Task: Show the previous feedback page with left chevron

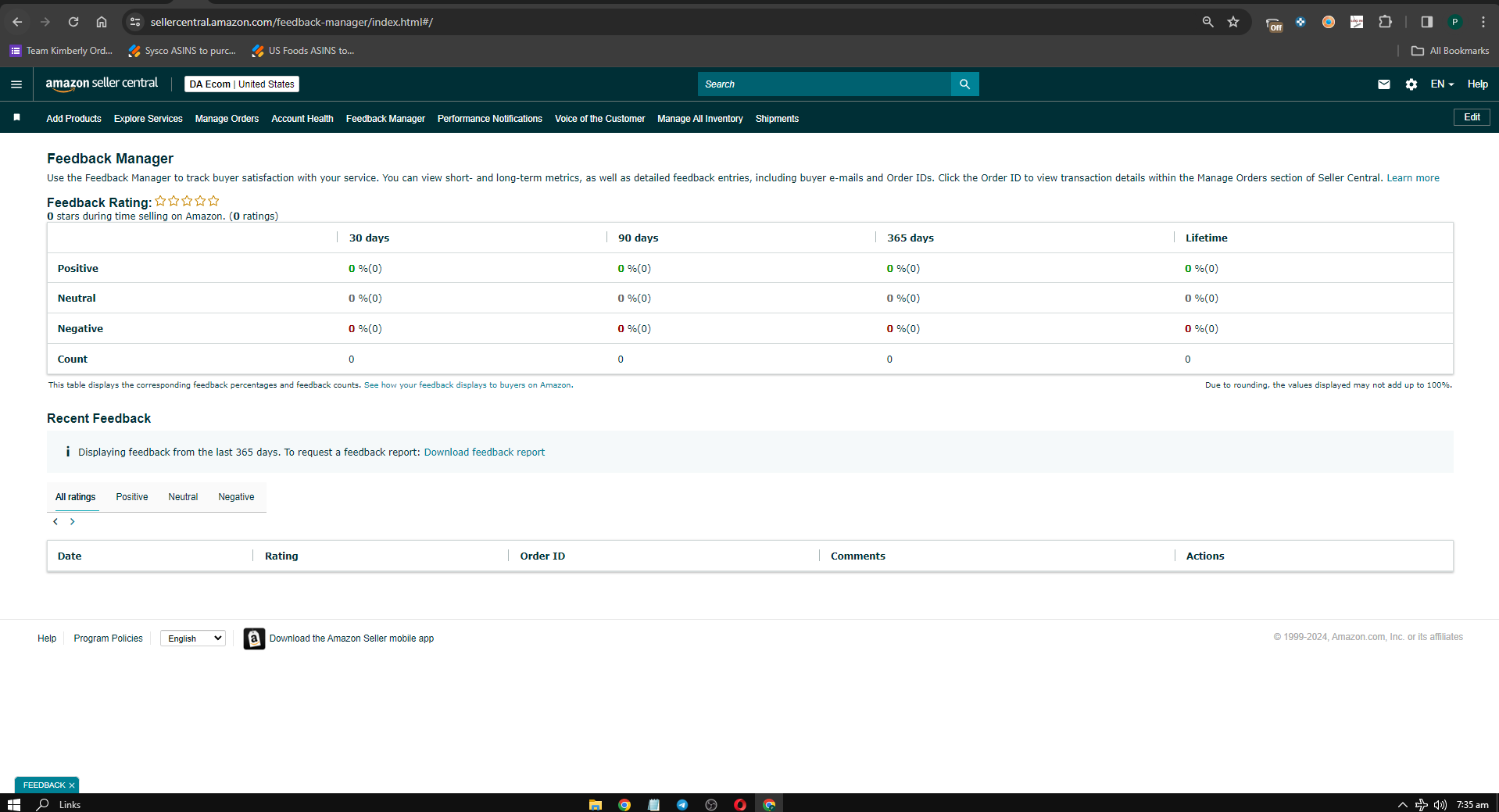Action: 55,521
